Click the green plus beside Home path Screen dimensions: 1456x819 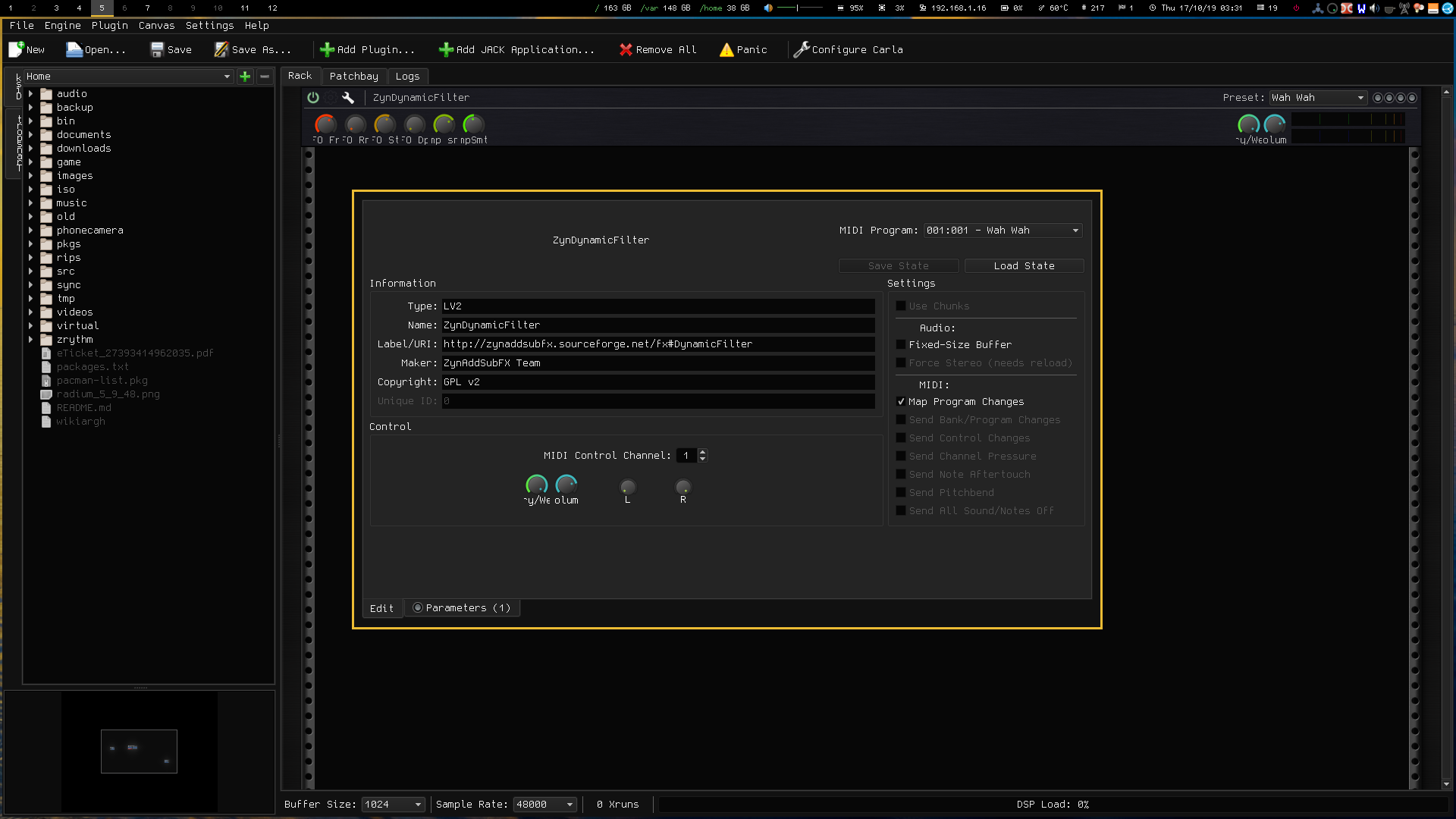point(245,77)
